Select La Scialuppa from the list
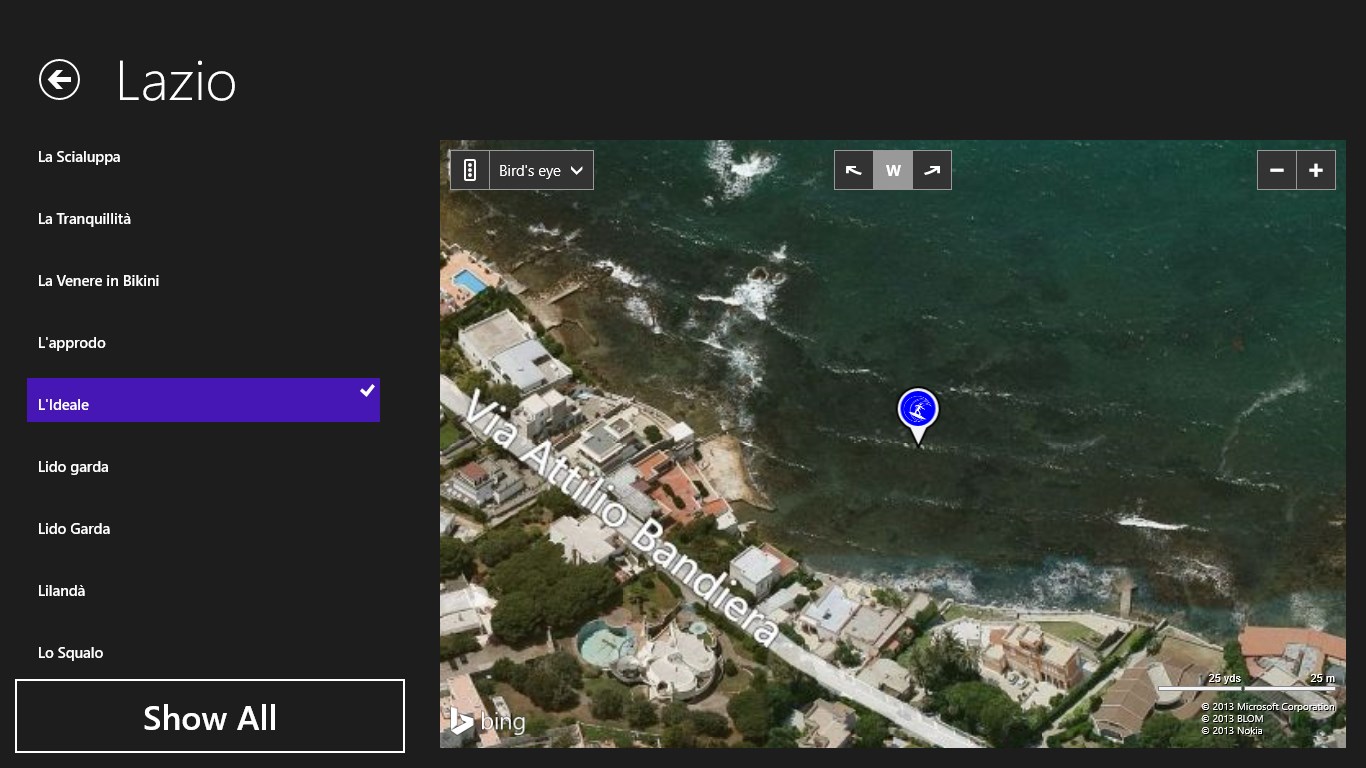Screen dimensions: 1366x768 pyautogui.click(x=80, y=157)
